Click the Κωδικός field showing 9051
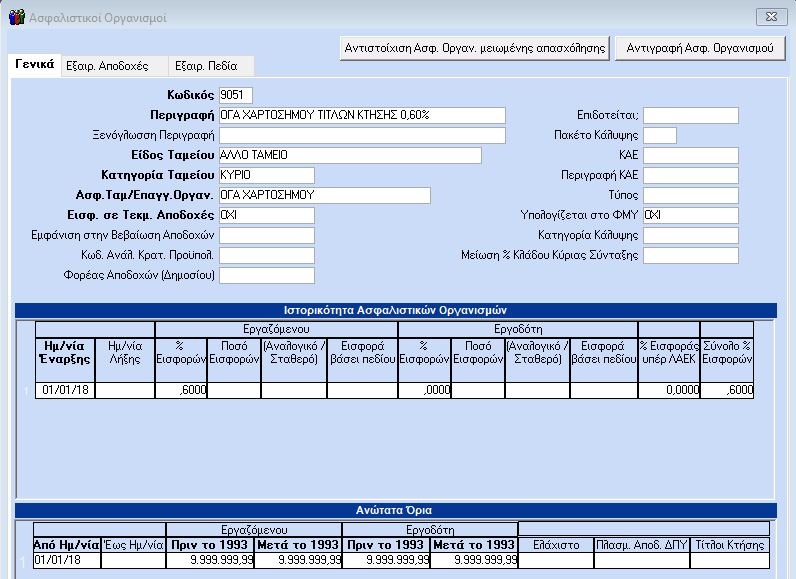Viewport: 796px width, 579px height. pos(236,95)
